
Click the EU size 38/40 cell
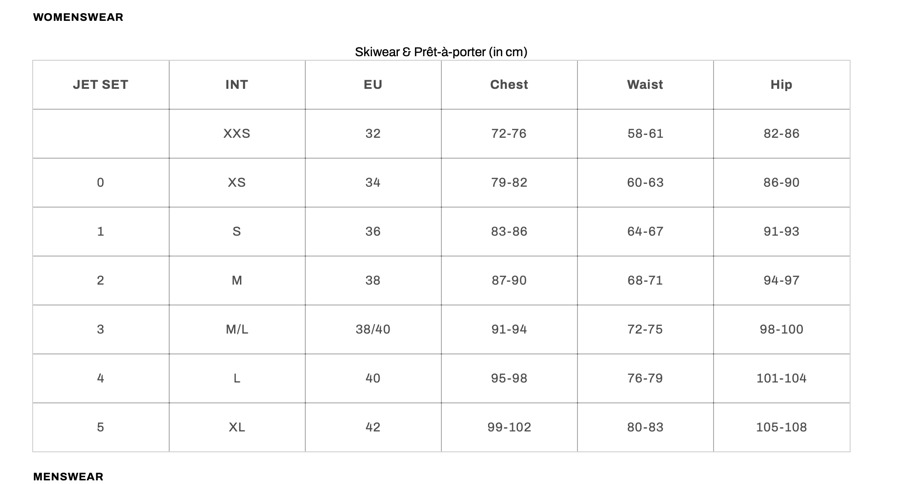coord(373,330)
